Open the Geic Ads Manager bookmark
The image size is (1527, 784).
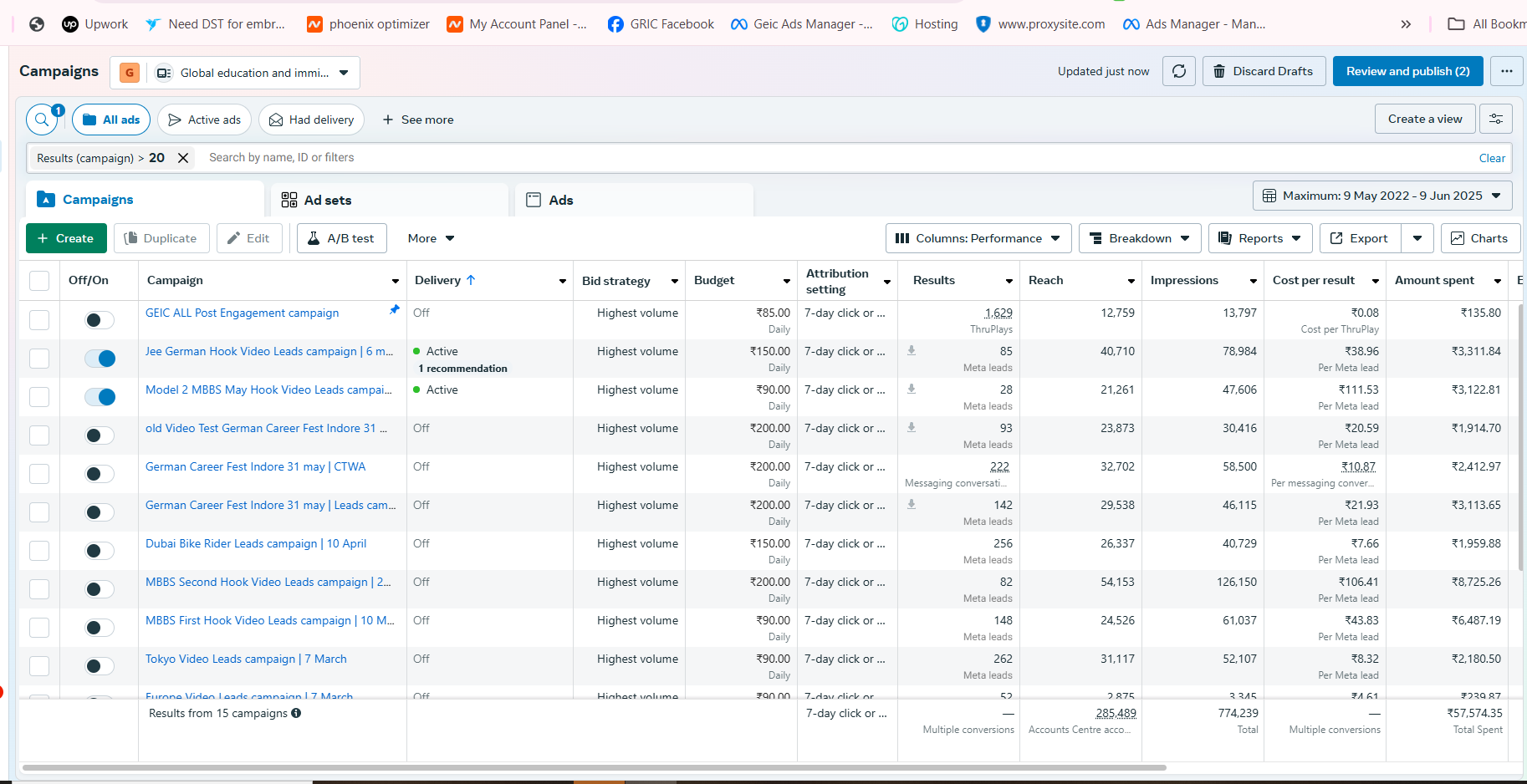[801, 24]
